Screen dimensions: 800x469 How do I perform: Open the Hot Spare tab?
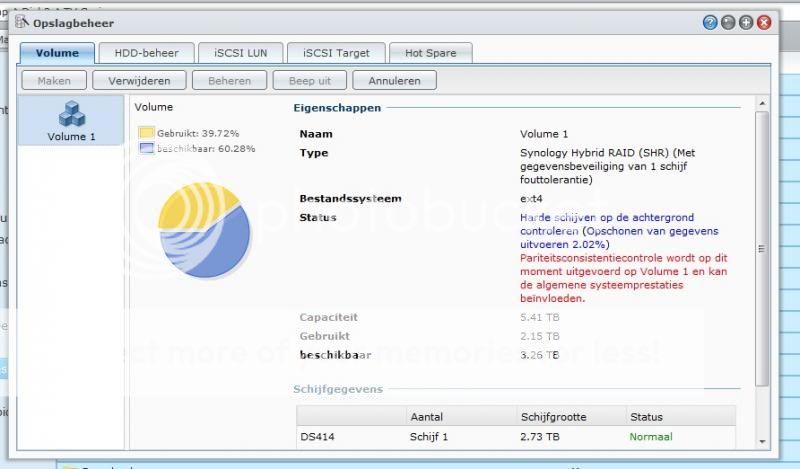(429, 53)
